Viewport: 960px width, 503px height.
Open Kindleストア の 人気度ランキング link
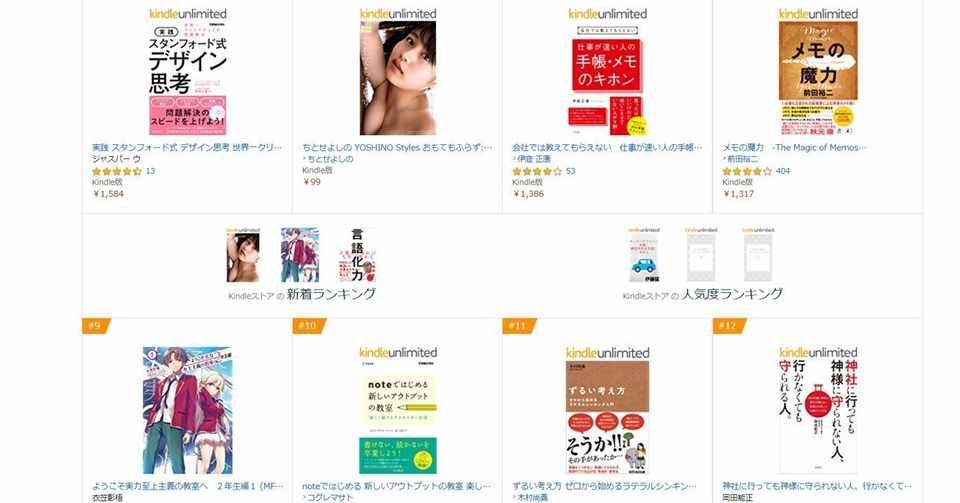click(x=702, y=294)
